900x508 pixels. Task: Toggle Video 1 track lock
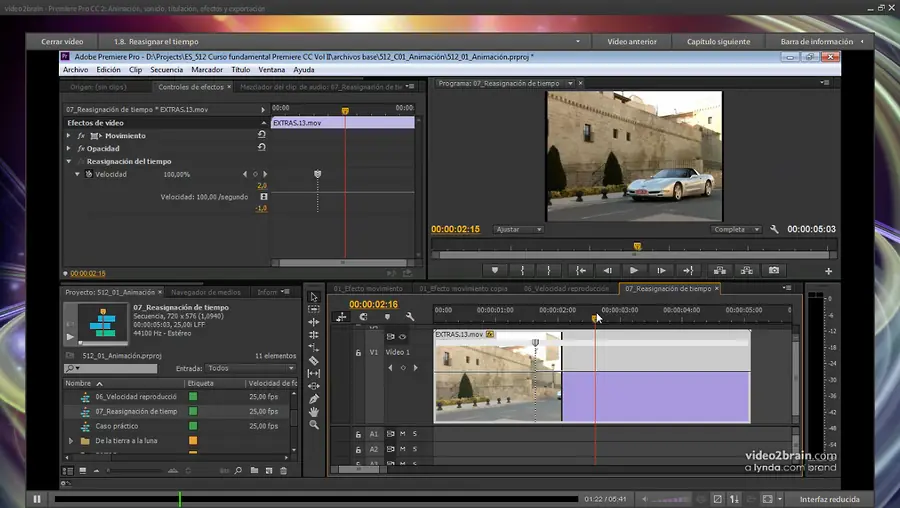click(x=358, y=352)
